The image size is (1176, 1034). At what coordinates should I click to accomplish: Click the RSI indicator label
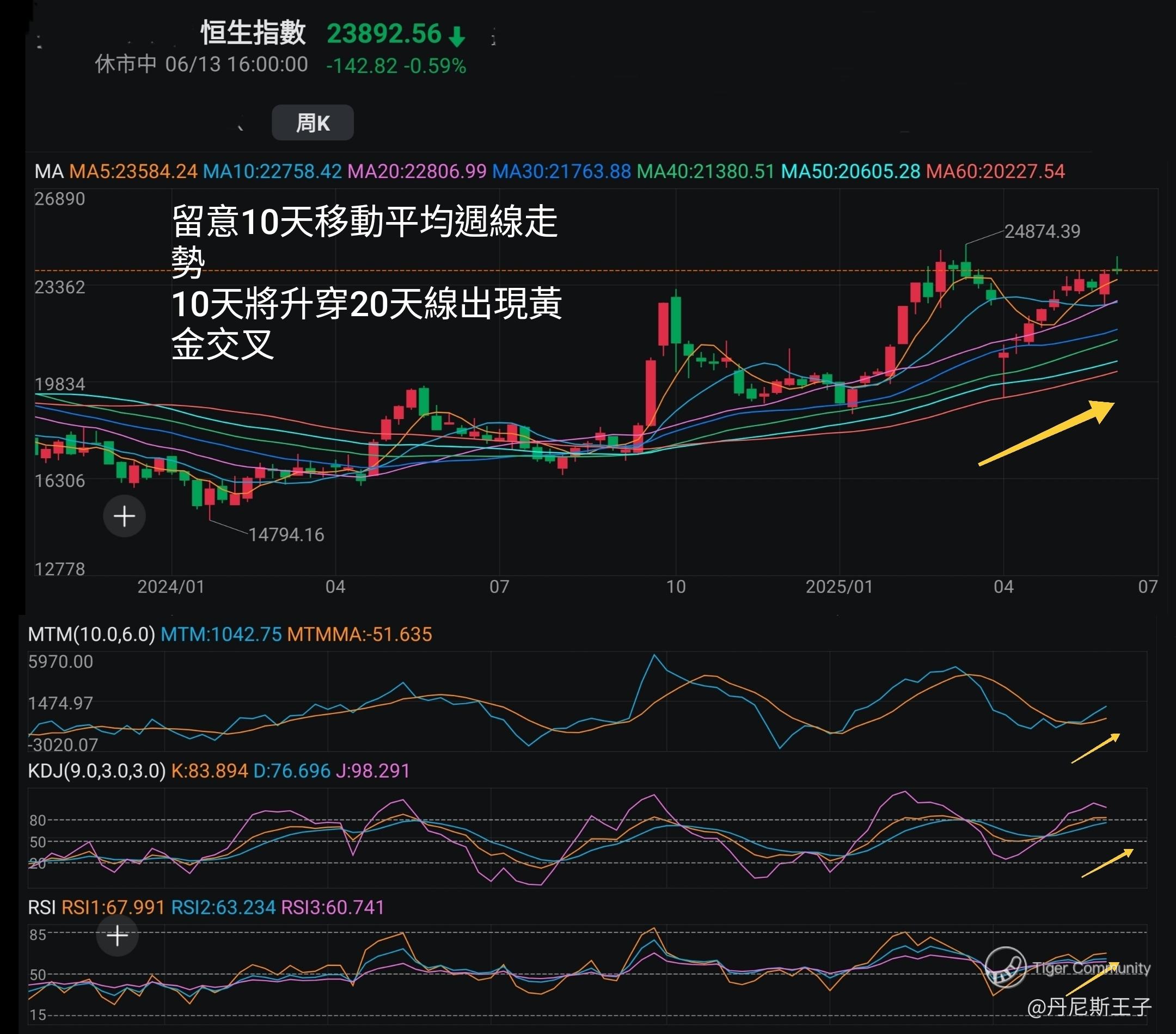click(41, 908)
